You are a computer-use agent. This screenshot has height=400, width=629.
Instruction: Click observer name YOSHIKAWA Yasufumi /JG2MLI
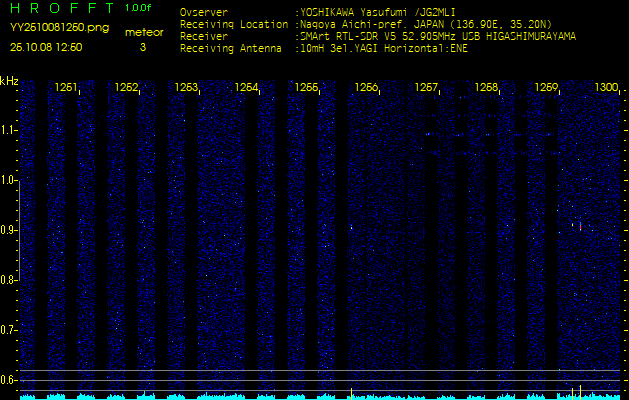tap(377, 12)
